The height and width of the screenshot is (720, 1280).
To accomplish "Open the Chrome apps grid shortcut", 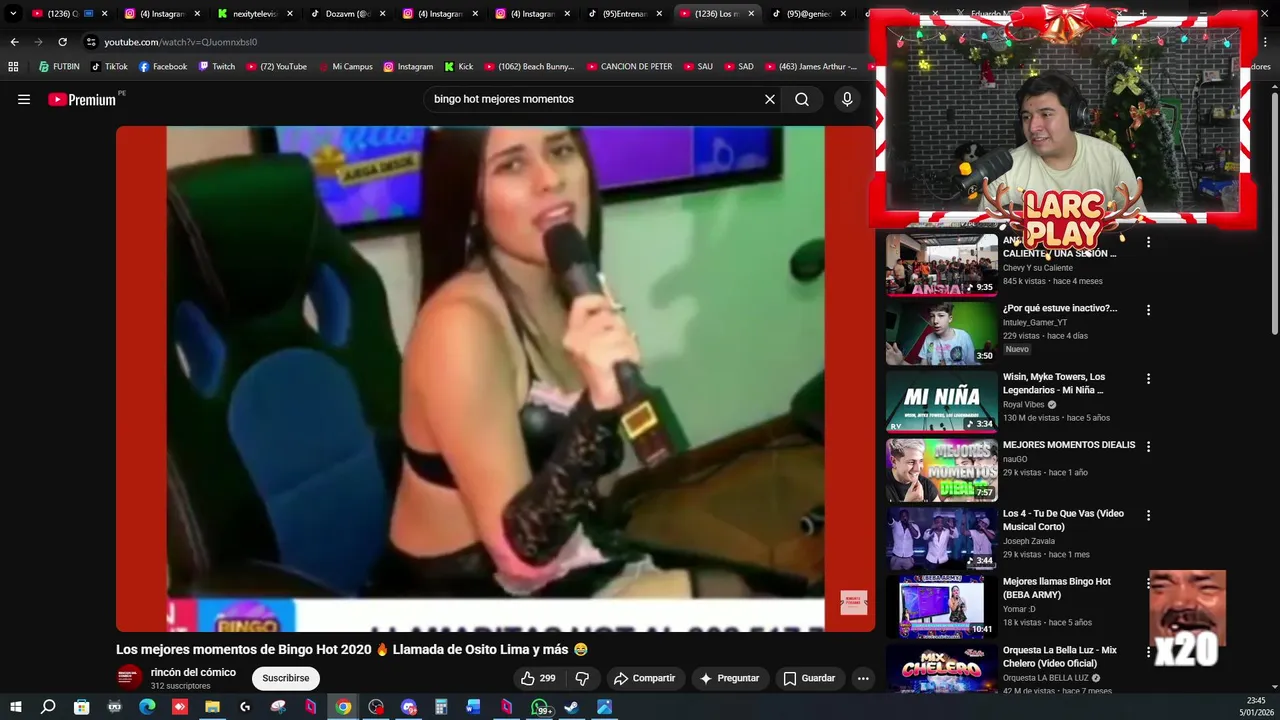I will pyautogui.click(x=13, y=67).
